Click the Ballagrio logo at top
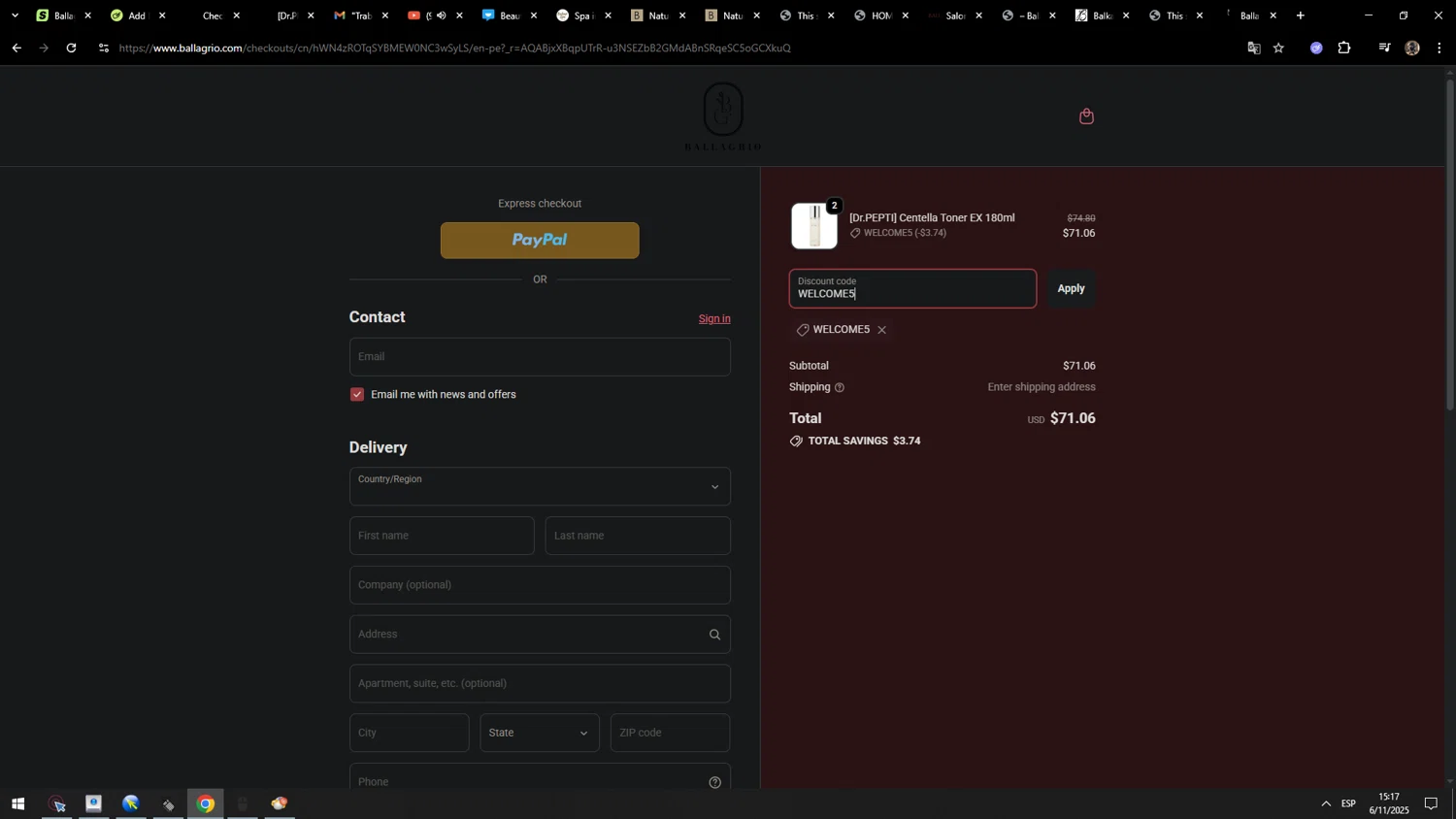The width and height of the screenshot is (1456, 819). click(723, 116)
